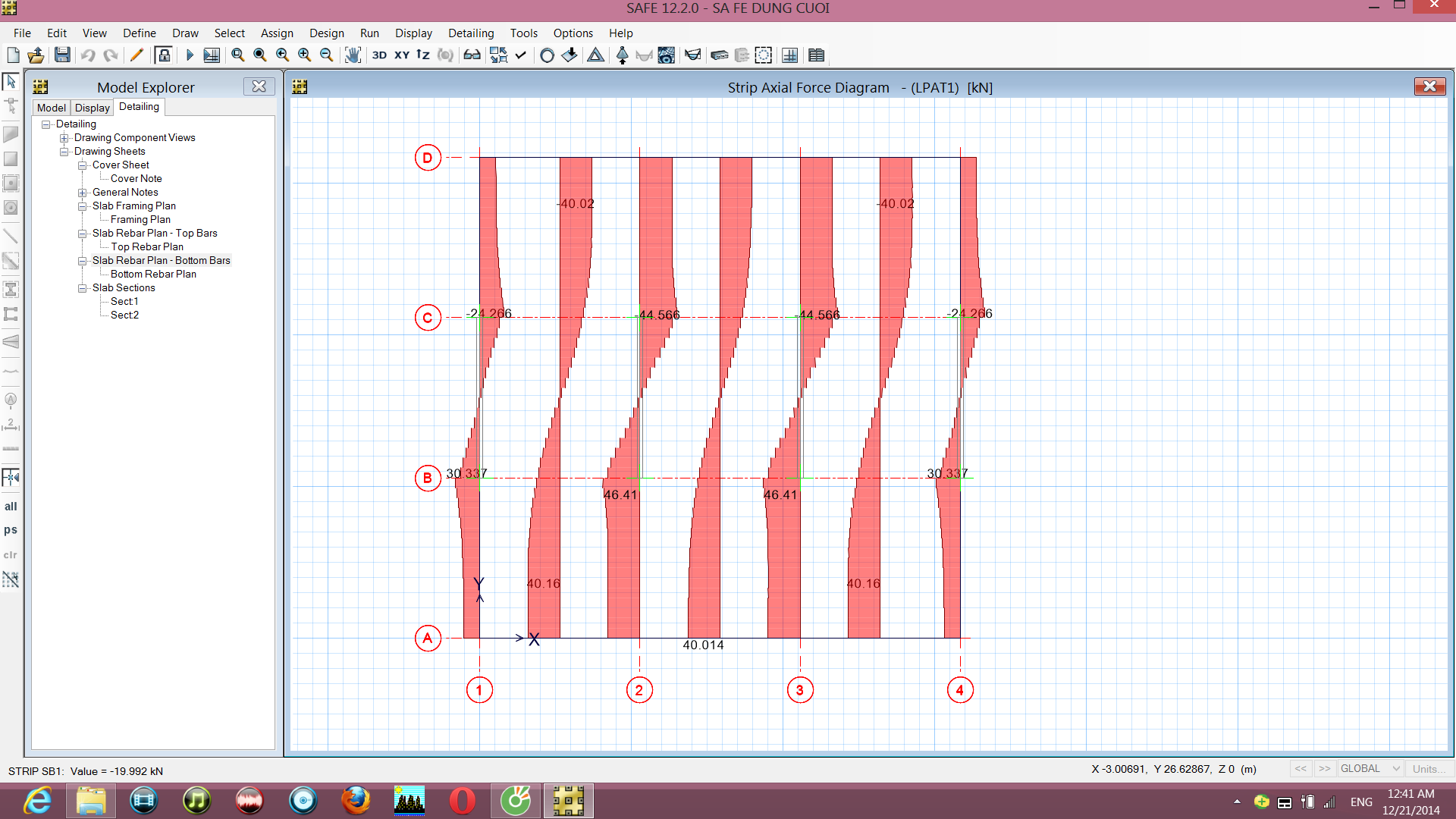The width and height of the screenshot is (1456, 819).
Task: Collapse the Detailing root tree node
Action: (46, 124)
